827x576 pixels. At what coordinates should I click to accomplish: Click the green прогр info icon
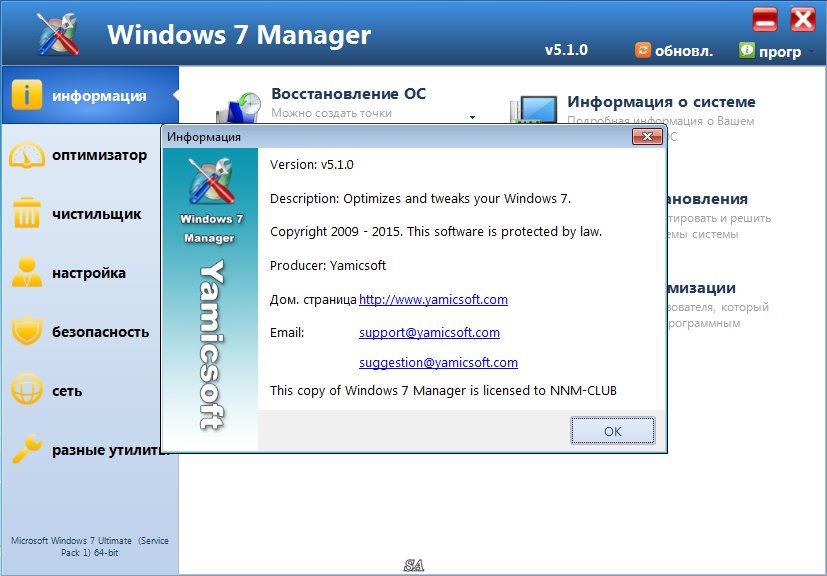746,50
